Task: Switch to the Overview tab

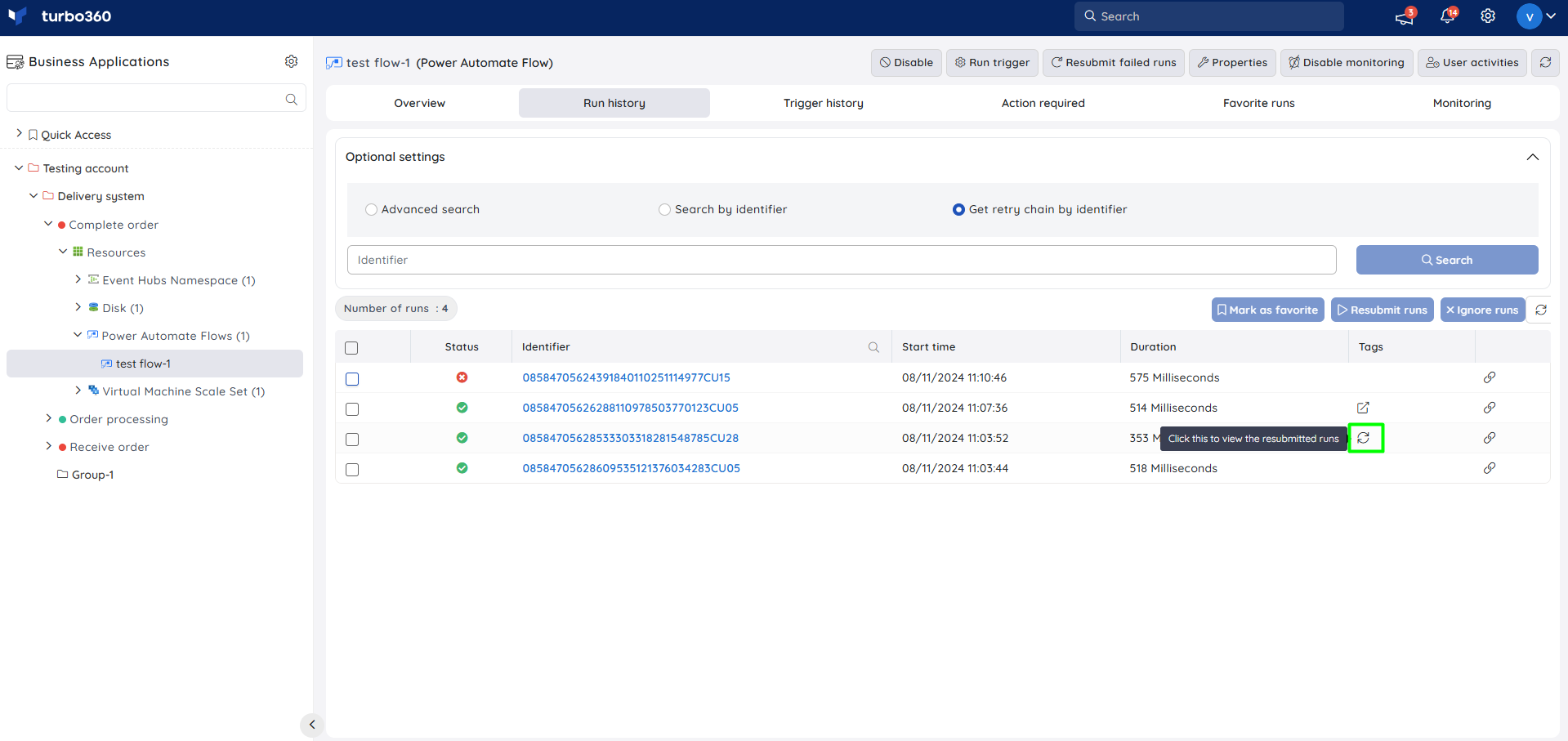Action: coord(420,103)
